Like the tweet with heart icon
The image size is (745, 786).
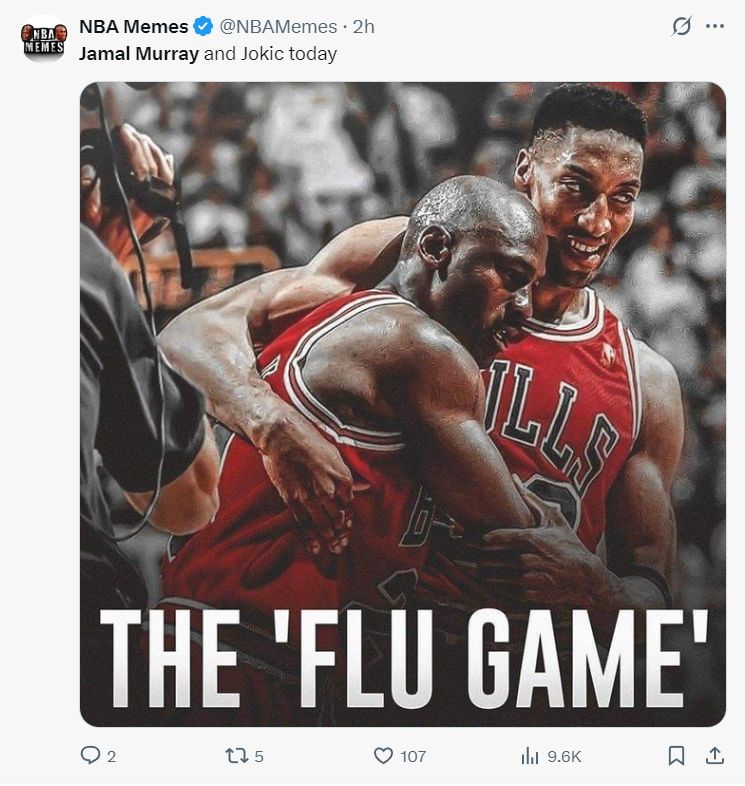tap(384, 756)
